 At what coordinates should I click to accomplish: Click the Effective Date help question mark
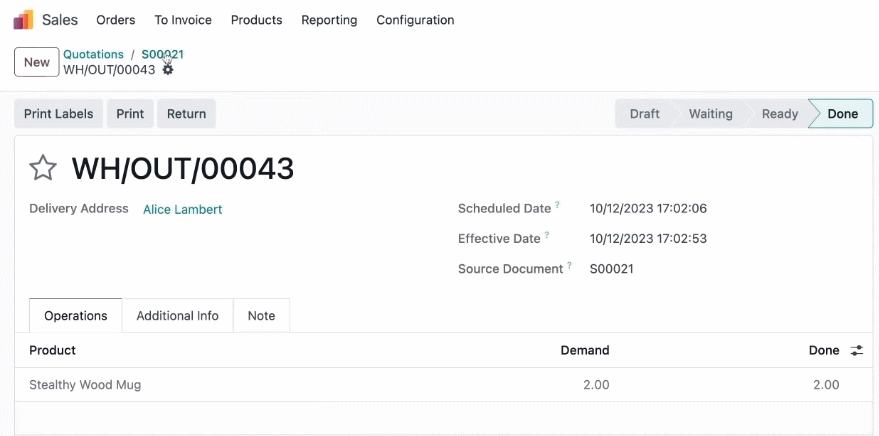pyautogui.click(x=547, y=235)
